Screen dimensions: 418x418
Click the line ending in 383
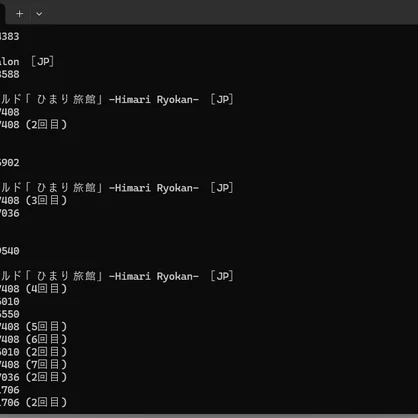[10, 36]
